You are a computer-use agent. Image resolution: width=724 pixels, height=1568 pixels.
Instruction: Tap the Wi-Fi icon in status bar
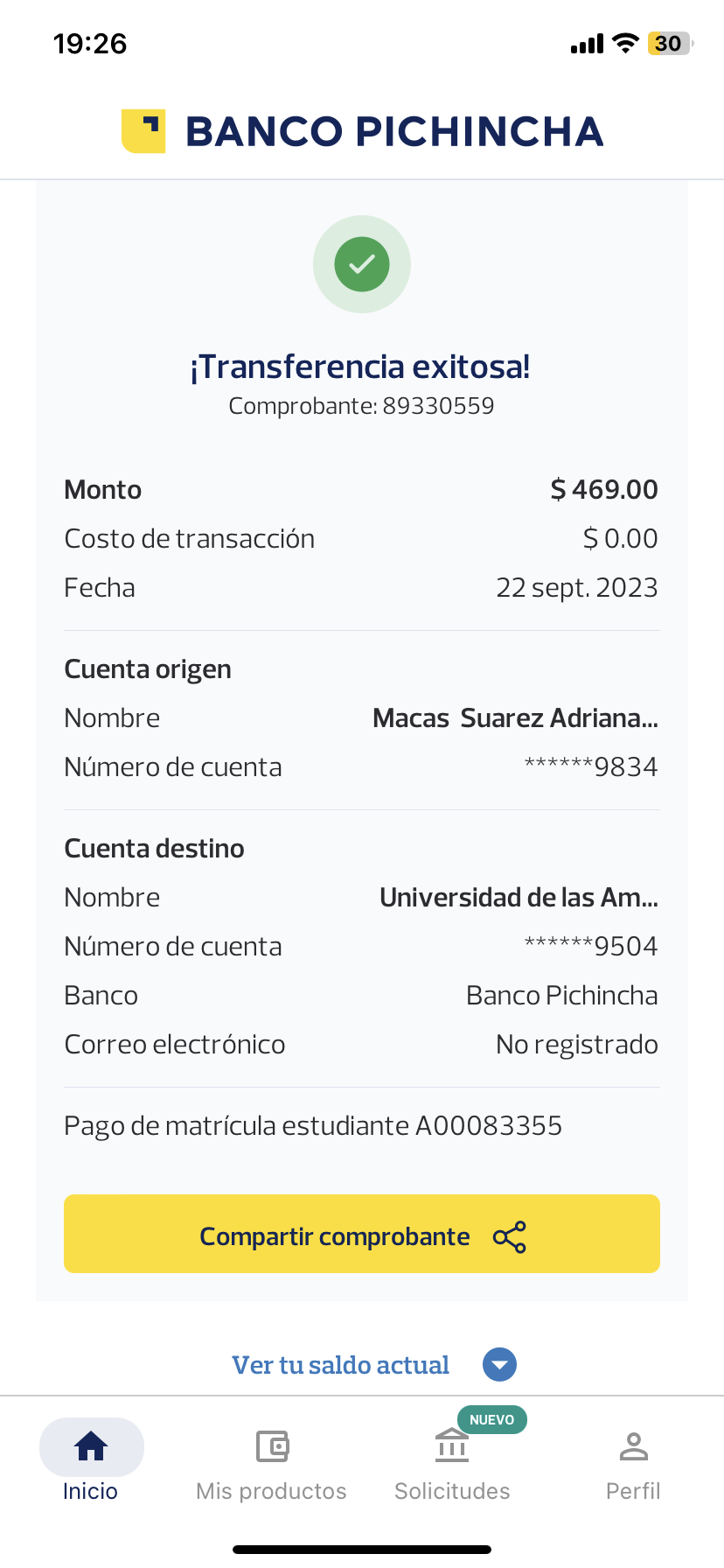[625, 44]
